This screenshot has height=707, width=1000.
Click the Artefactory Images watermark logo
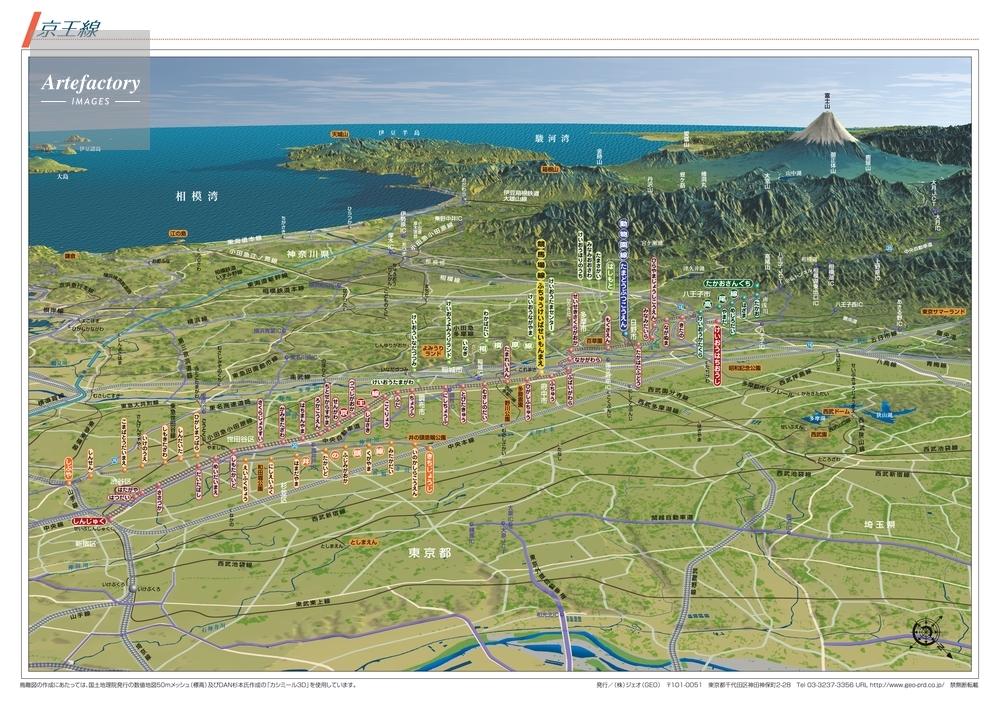[x=90, y=89]
